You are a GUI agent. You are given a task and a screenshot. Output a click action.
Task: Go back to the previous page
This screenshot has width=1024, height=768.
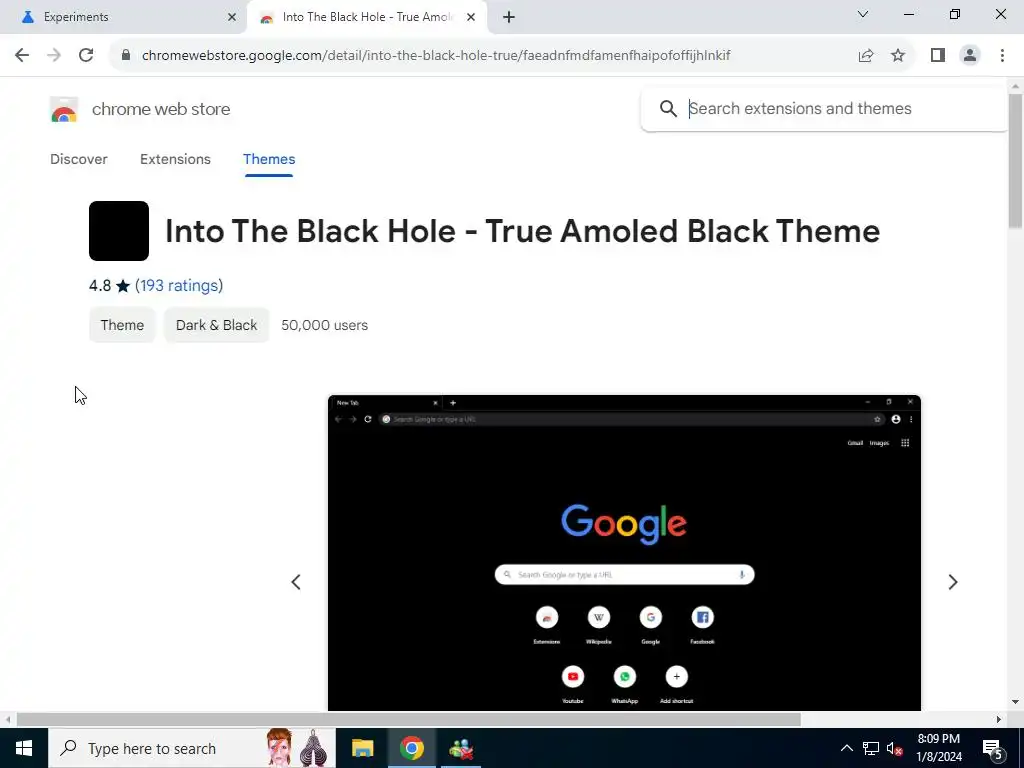coord(22,55)
